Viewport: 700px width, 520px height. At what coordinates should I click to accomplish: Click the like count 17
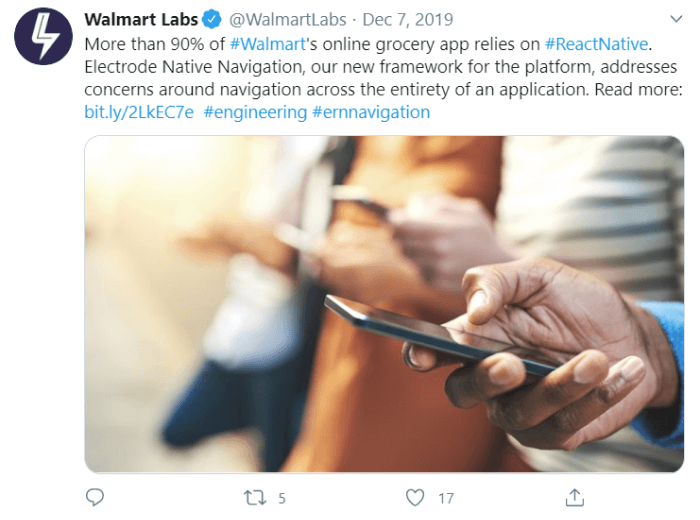[446, 498]
